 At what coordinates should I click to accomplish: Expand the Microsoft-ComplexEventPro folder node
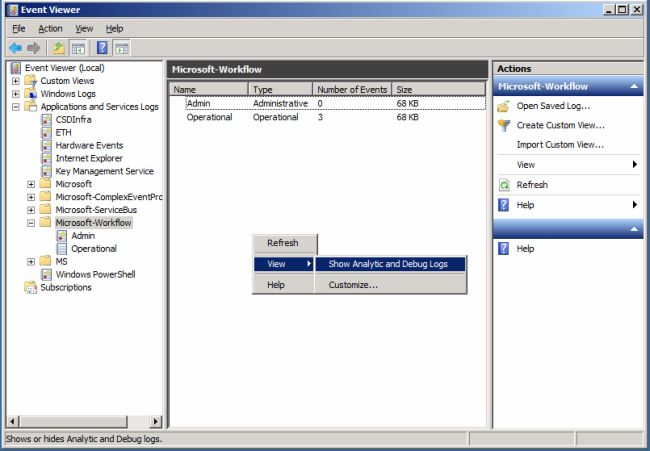pyautogui.click(x=31, y=197)
